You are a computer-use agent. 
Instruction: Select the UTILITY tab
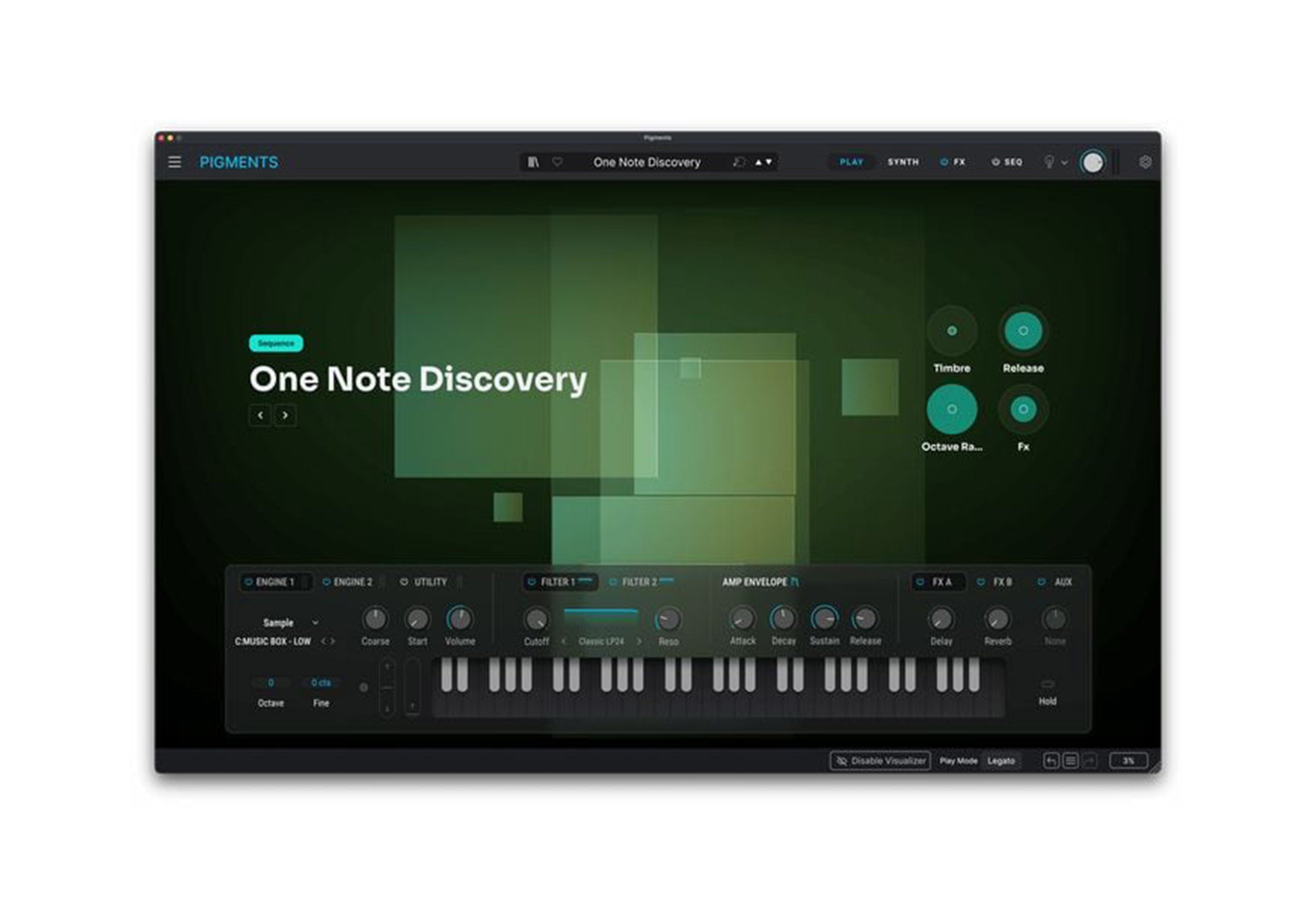click(x=431, y=582)
